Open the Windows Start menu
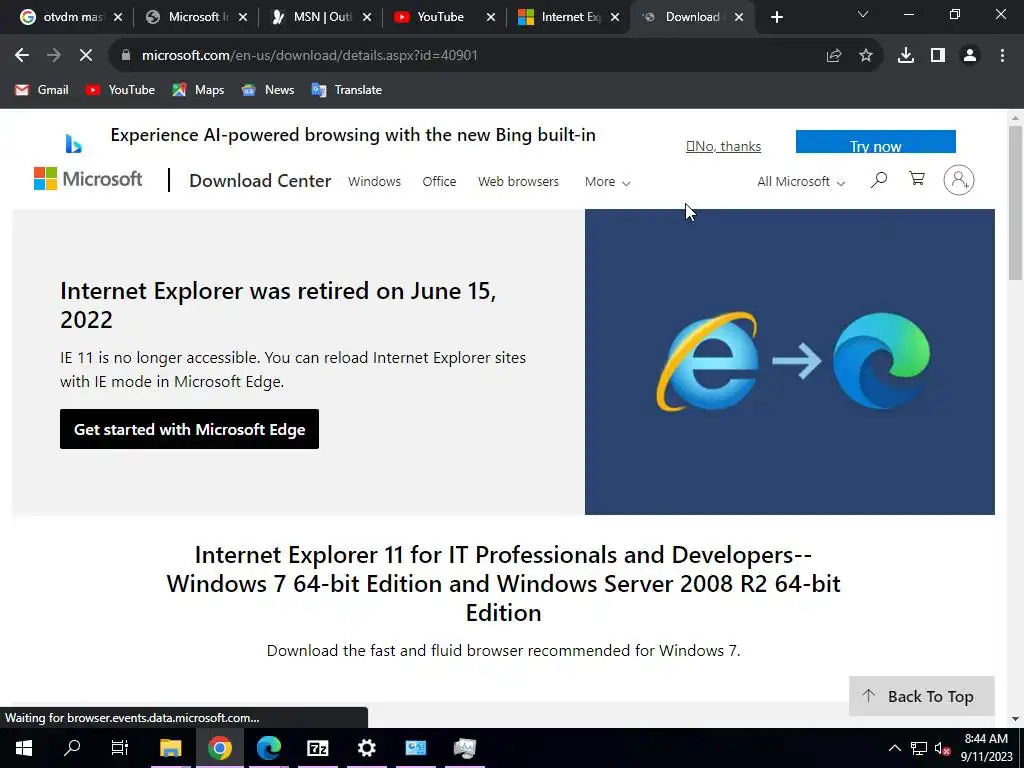1024x768 pixels. [24, 748]
